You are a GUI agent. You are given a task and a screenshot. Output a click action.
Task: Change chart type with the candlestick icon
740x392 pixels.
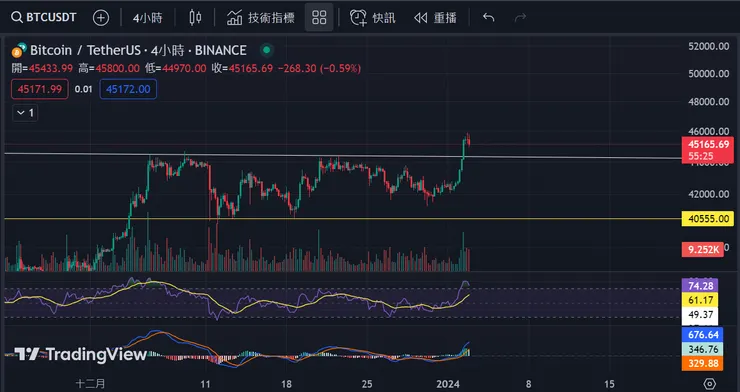point(195,18)
